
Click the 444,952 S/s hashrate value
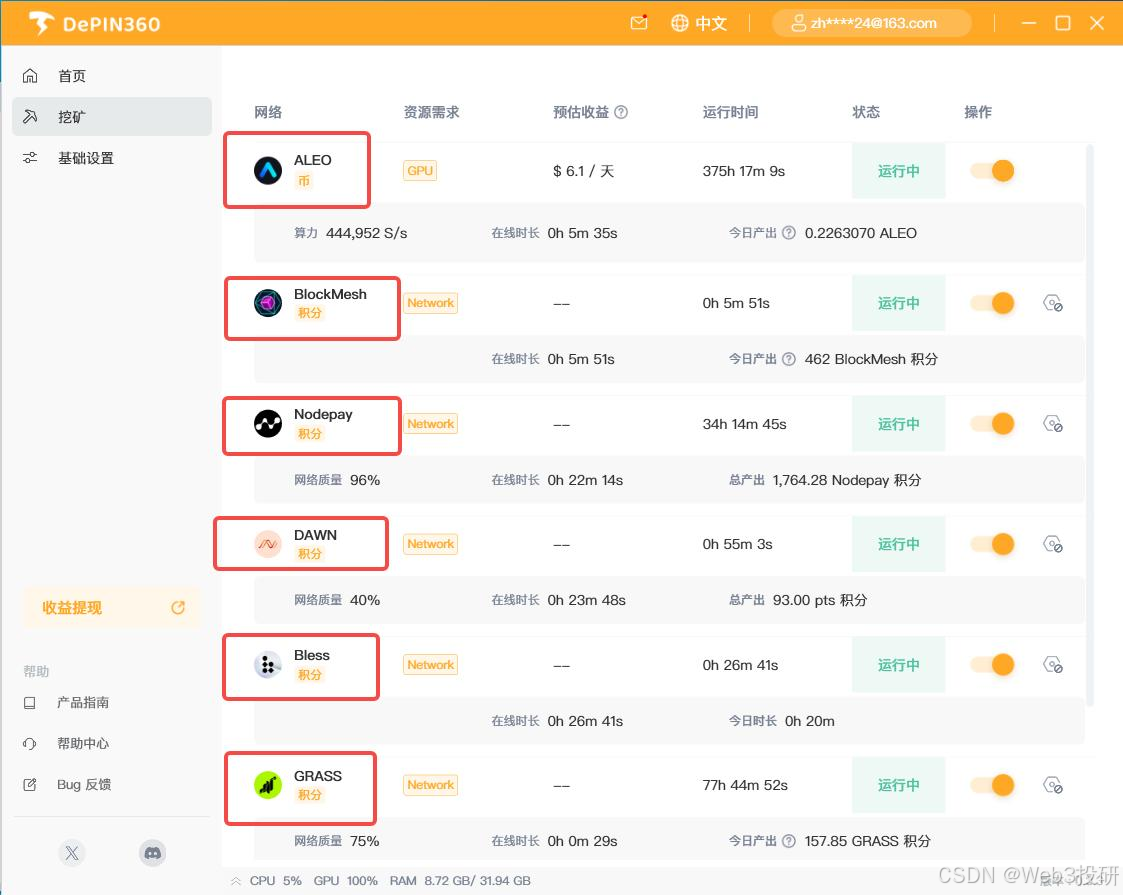(x=366, y=233)
